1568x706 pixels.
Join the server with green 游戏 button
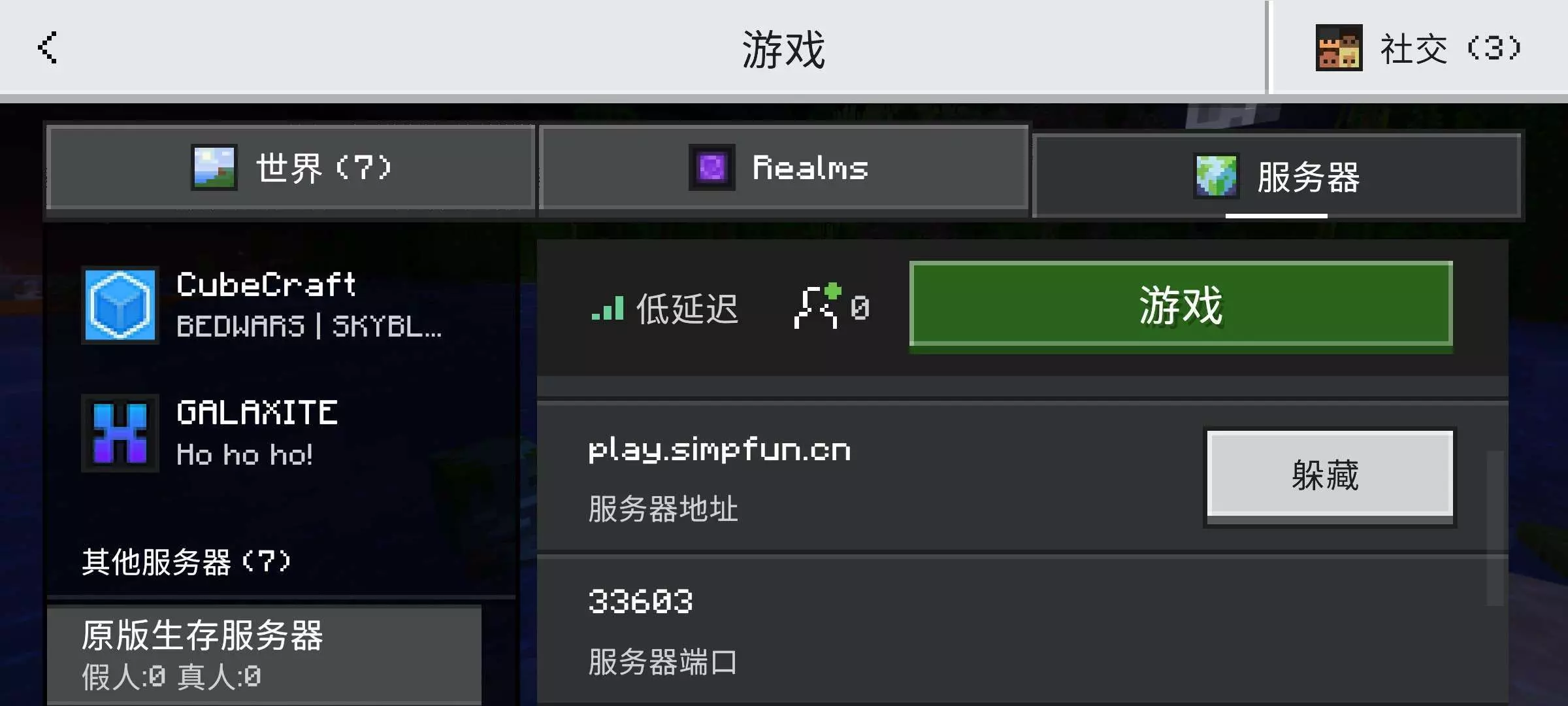pyautogui.click(x=1181, y=305)
